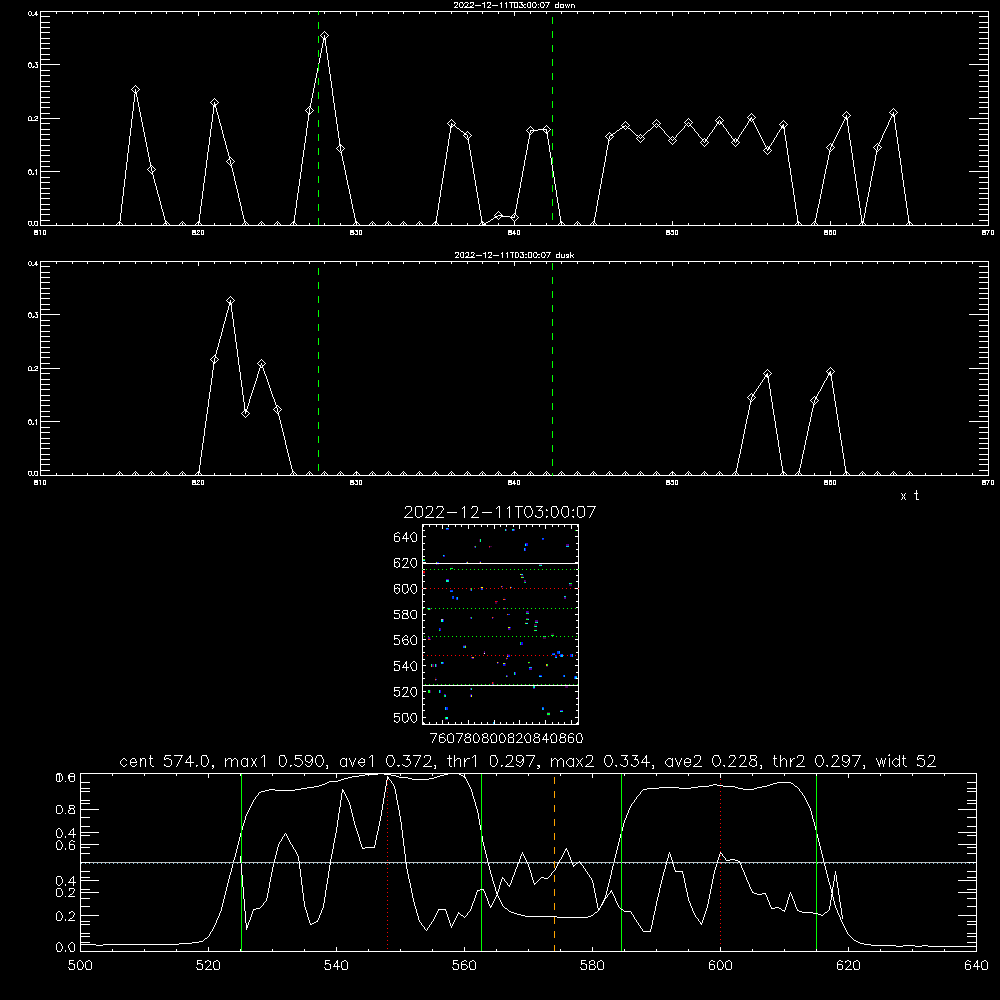Click dusk plot y-axis label 0.3

(33, 315)
